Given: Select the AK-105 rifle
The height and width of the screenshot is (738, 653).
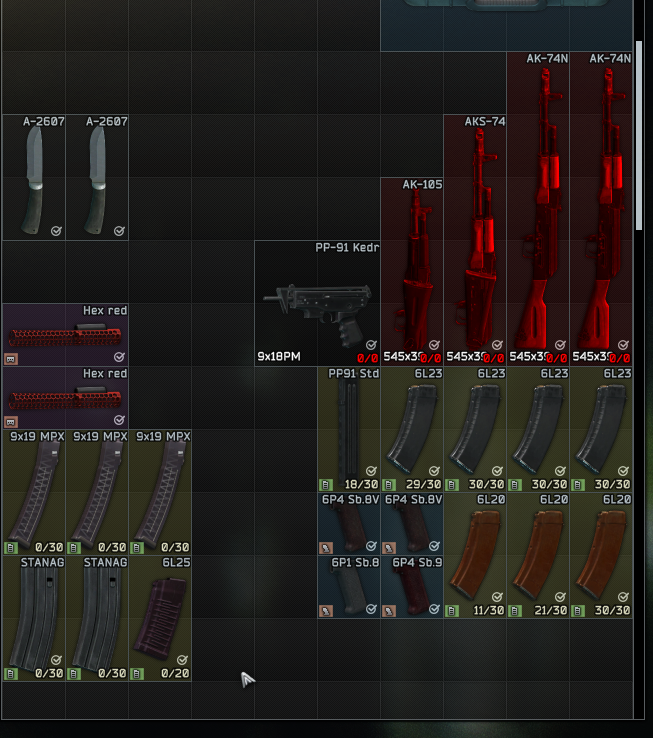Looking at the screenshot, I should (x=412, y=272).
